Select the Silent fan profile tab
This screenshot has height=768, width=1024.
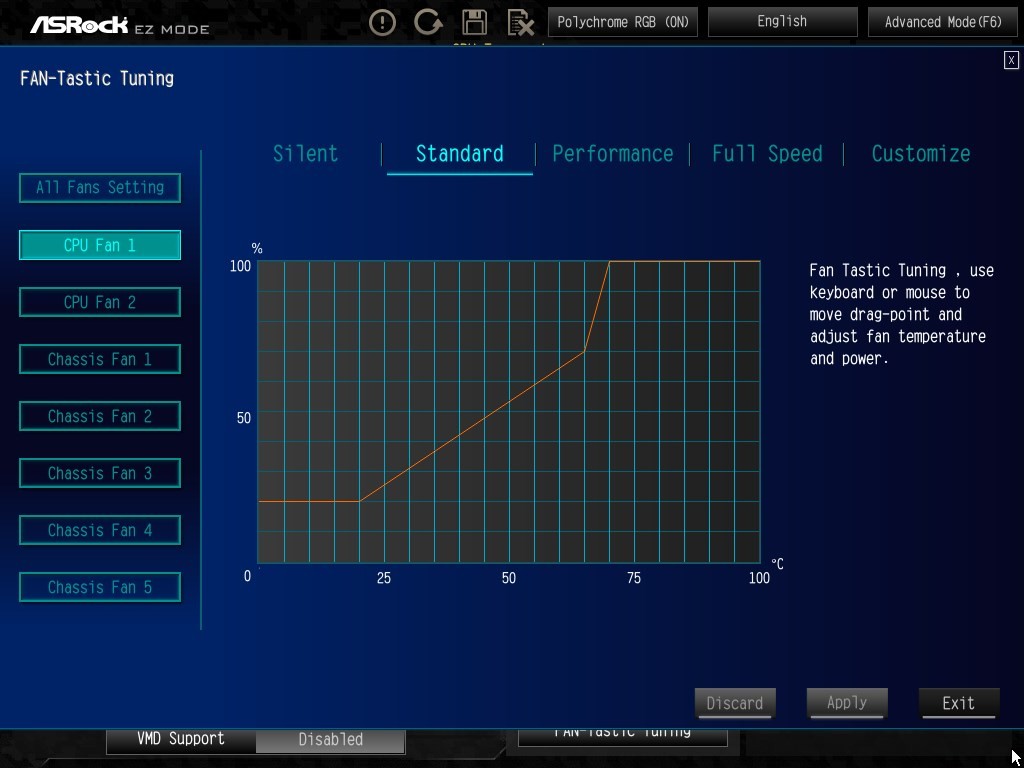click(x=306, y=153)
